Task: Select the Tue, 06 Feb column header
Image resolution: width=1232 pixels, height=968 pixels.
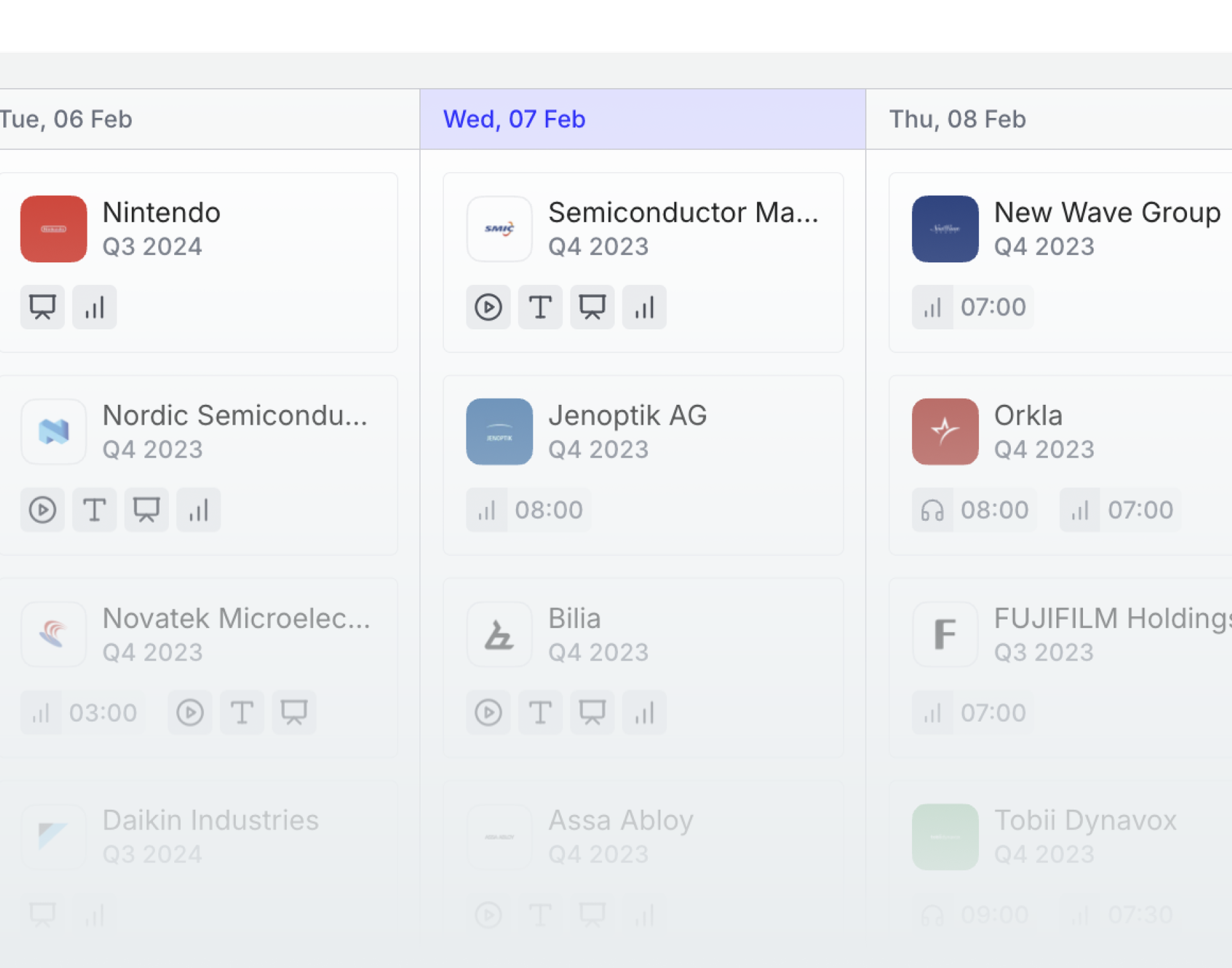Action: coord(210,119)
